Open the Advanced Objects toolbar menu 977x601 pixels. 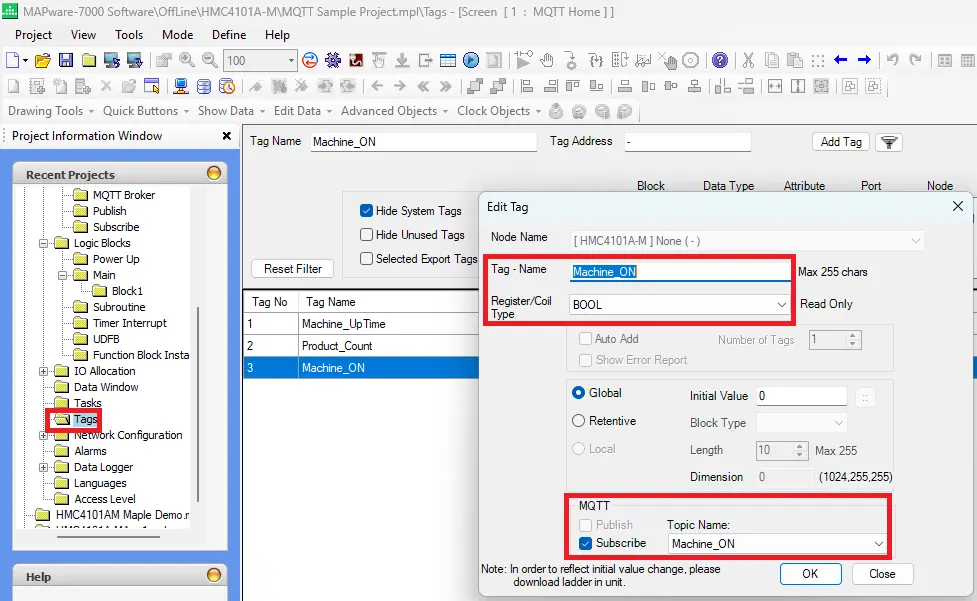394,111
